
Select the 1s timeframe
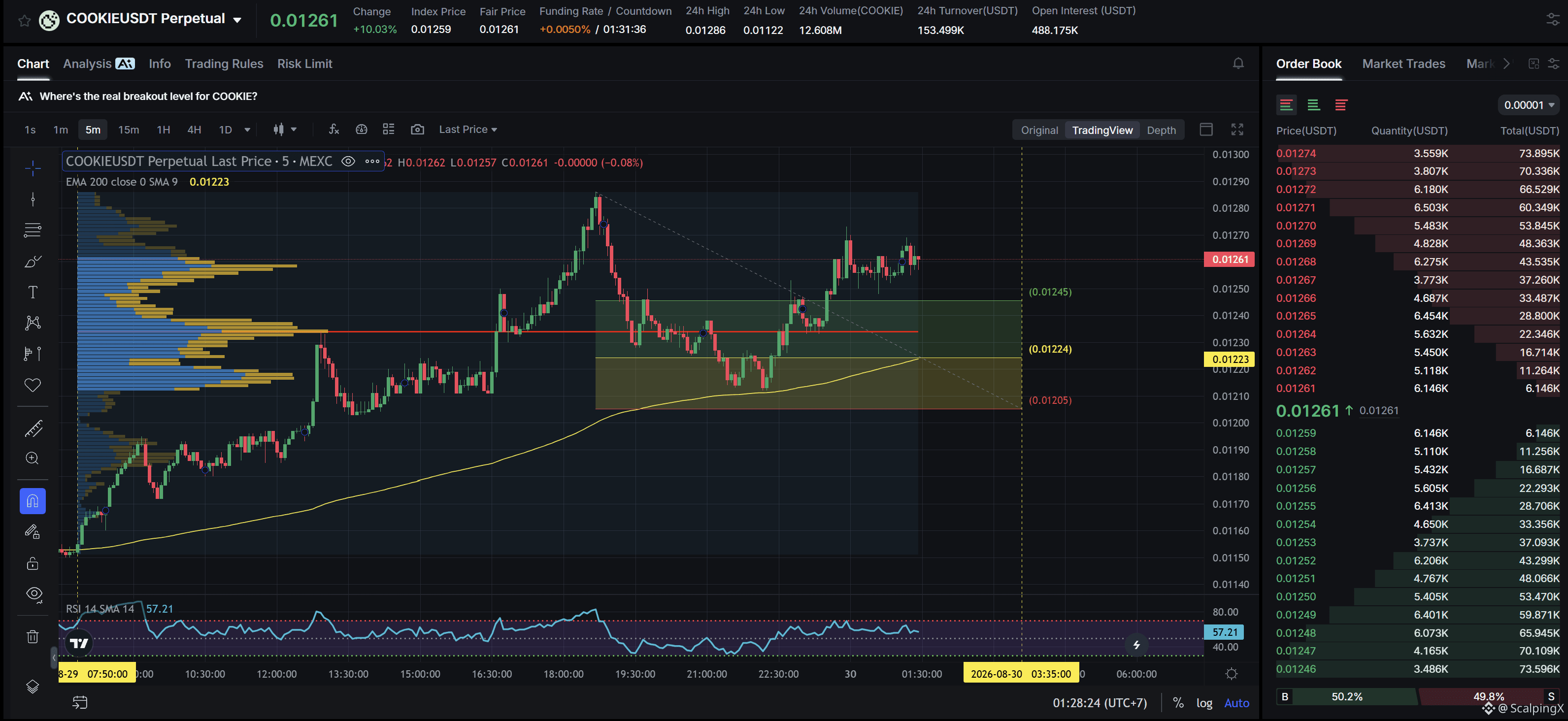coord(30,129)
